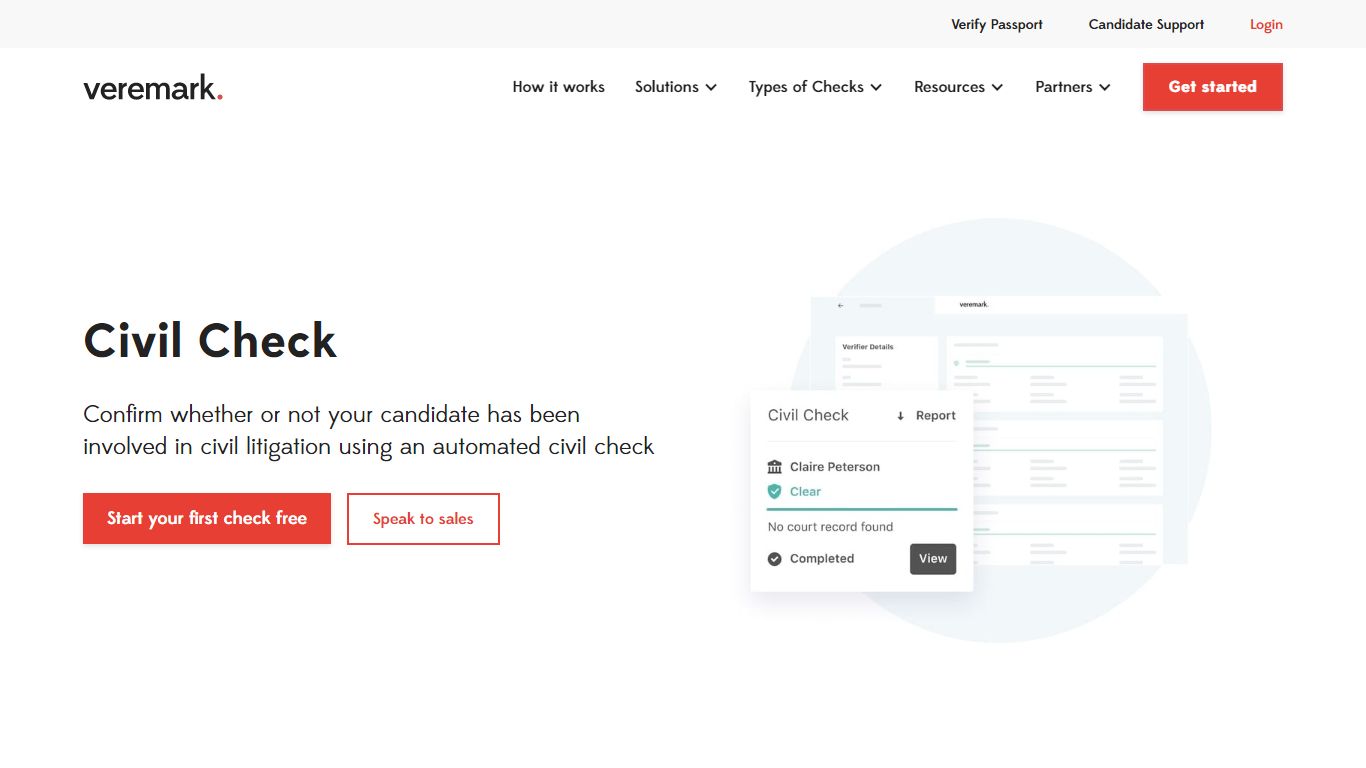The height and width of the screenshot is (768, 1366).
Task: Click the Login link
Action: 1266,24
